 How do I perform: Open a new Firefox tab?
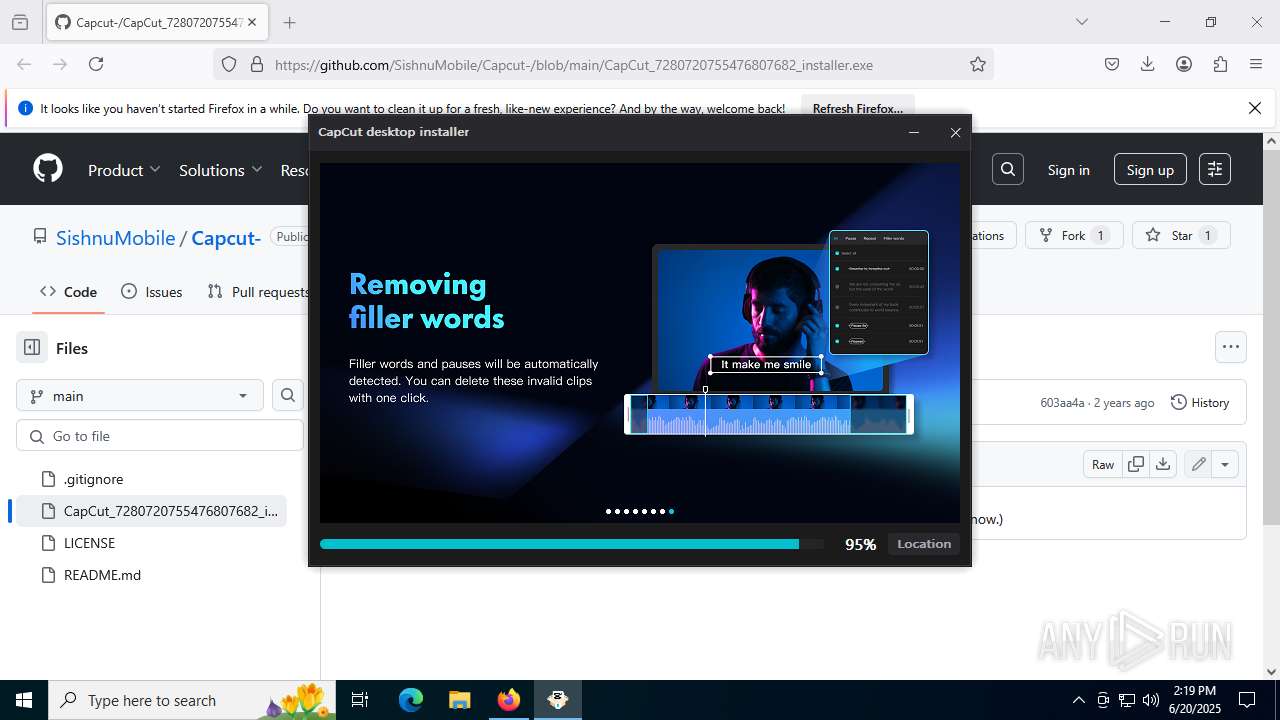coord(290,22)
